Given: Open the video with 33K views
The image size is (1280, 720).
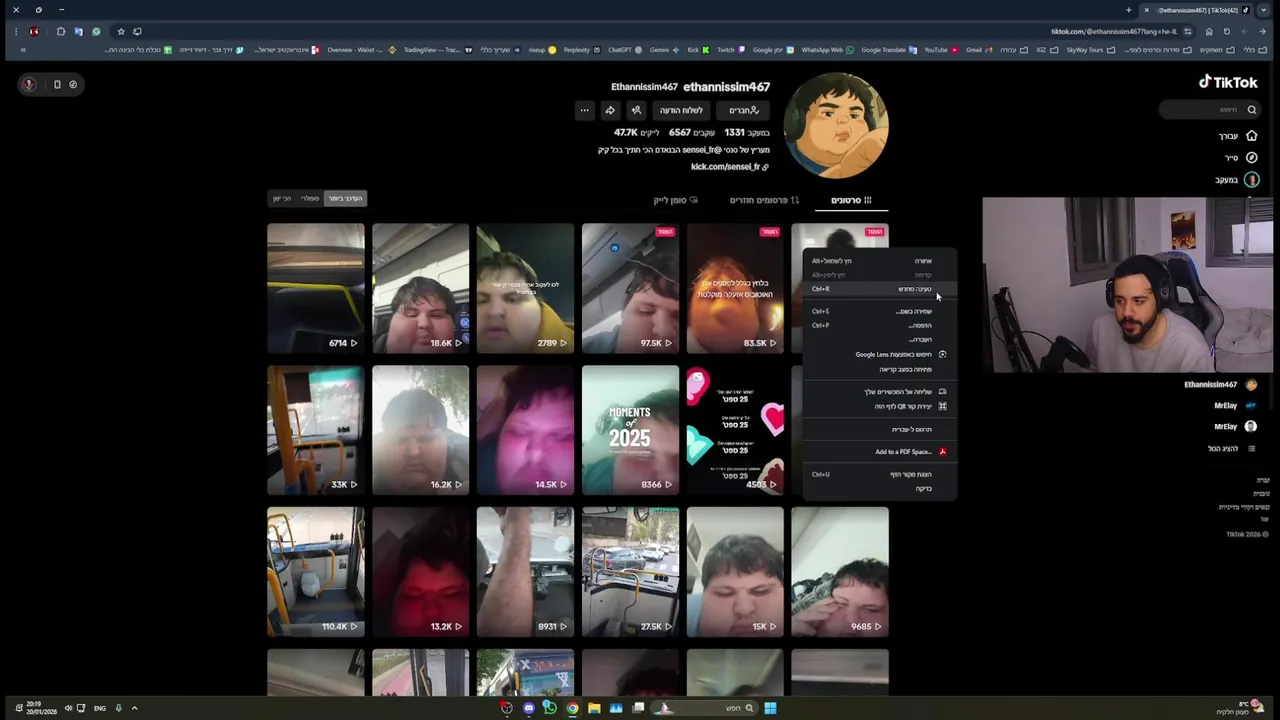Looking at the screenshot, I should coord(315,430).
